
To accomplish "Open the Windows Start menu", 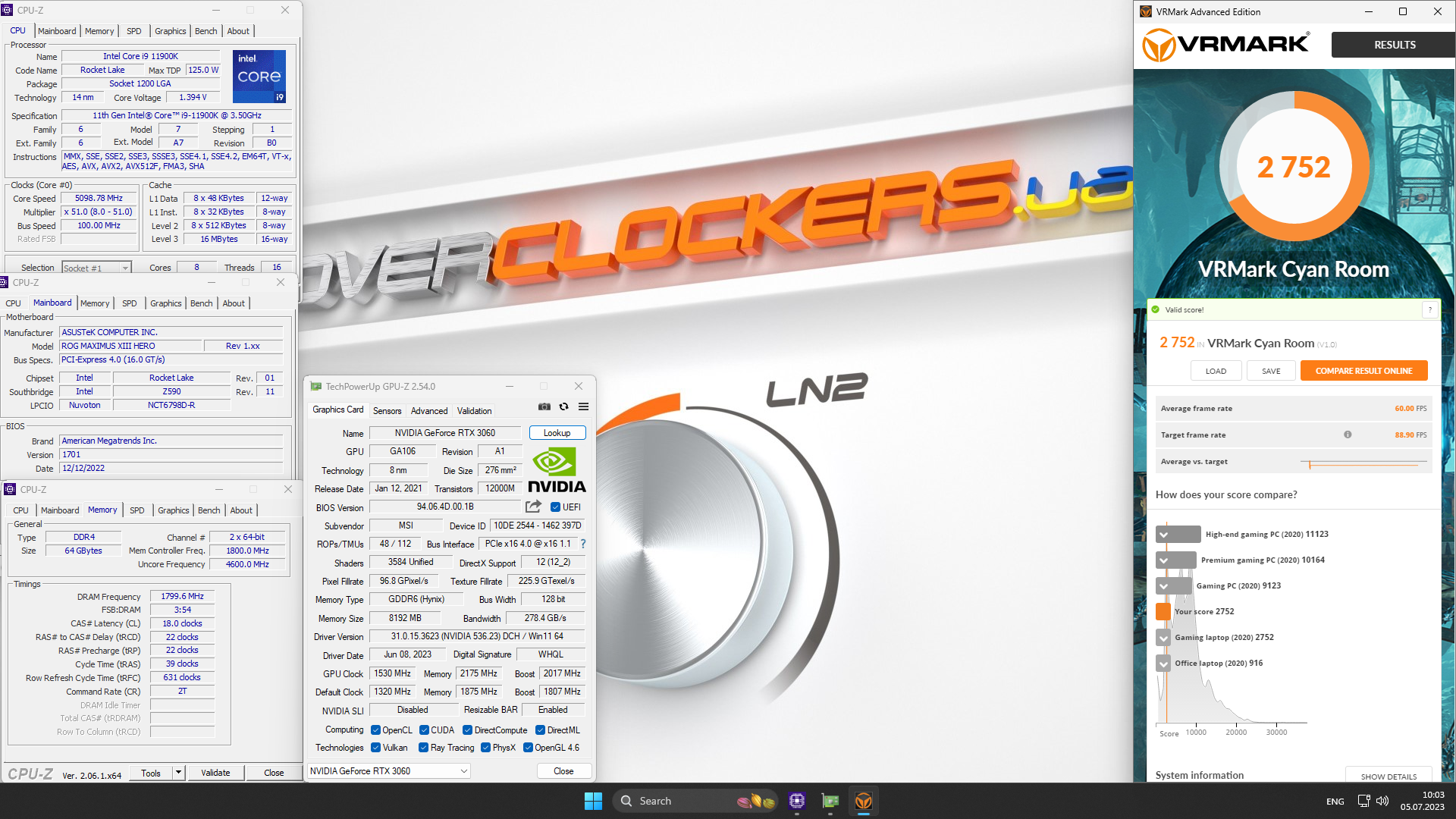I will (593, 801).
